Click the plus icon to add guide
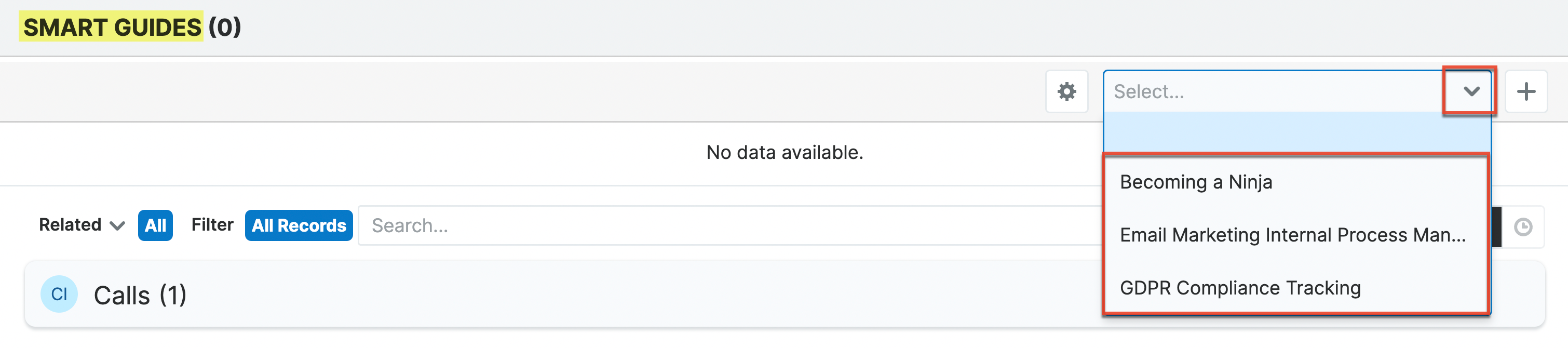This screenshot has height=348, width=1568. coord(1525,91)
